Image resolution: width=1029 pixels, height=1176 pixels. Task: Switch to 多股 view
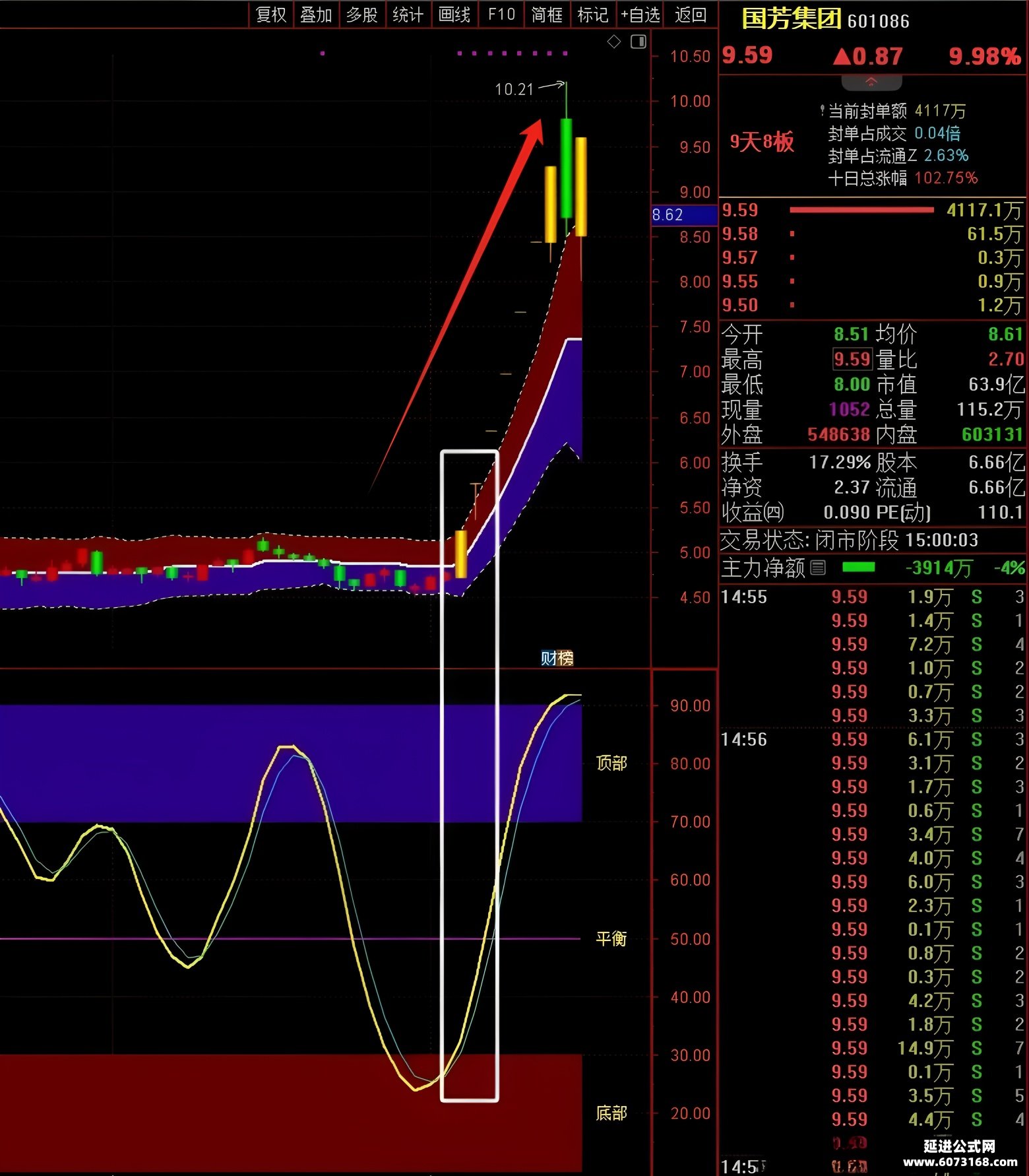point(362,15)
